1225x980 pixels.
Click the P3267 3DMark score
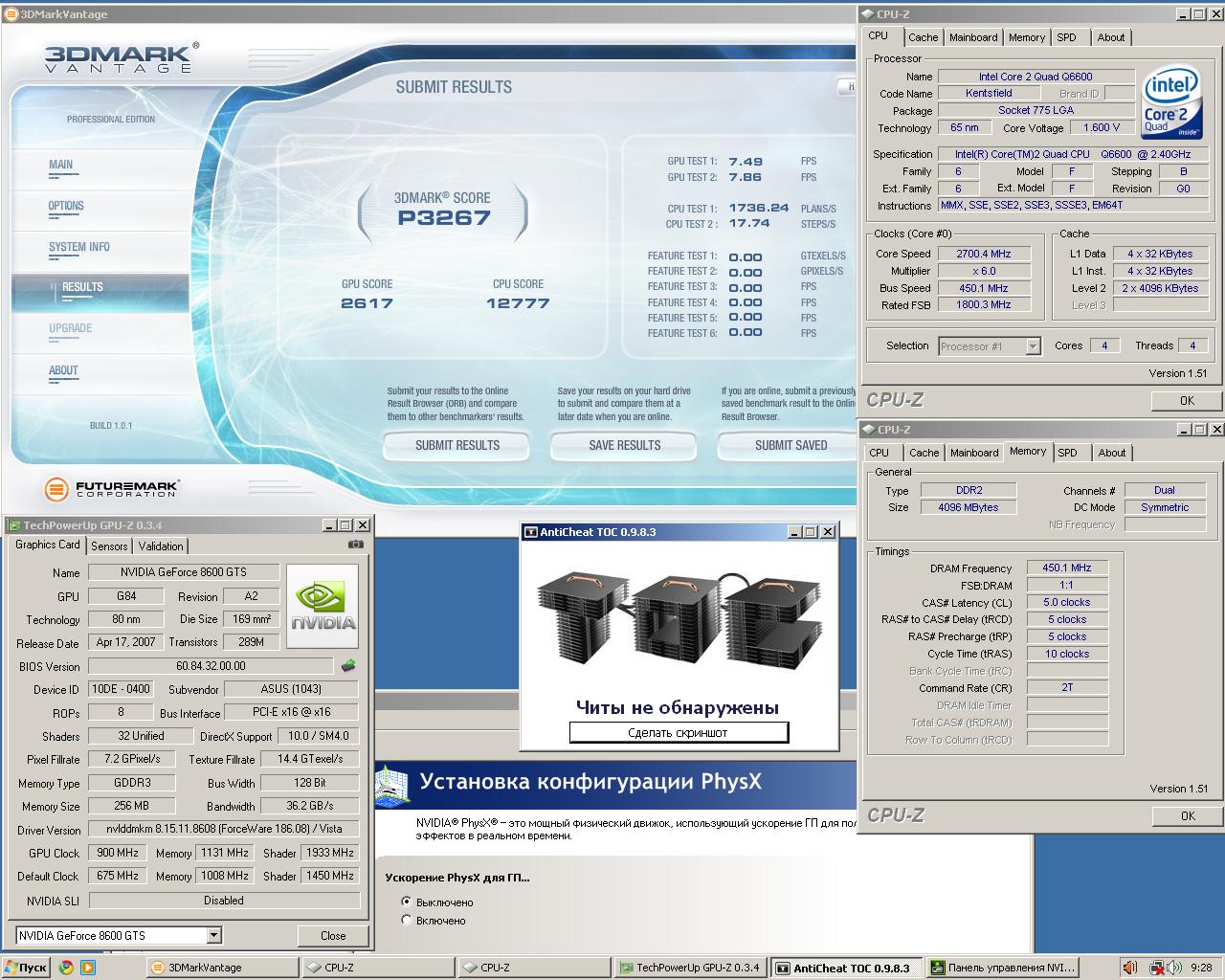point(444,218)
